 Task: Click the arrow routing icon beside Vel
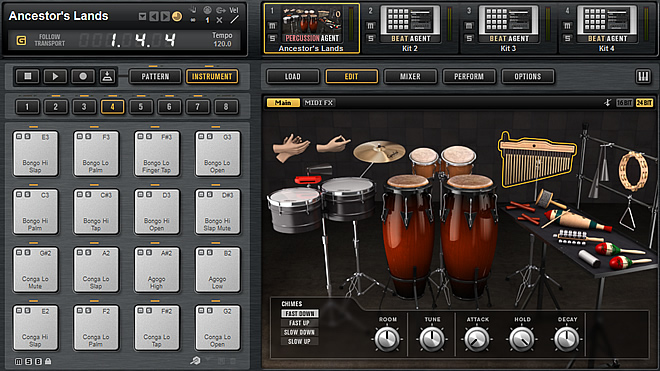(x=221, y=10)
